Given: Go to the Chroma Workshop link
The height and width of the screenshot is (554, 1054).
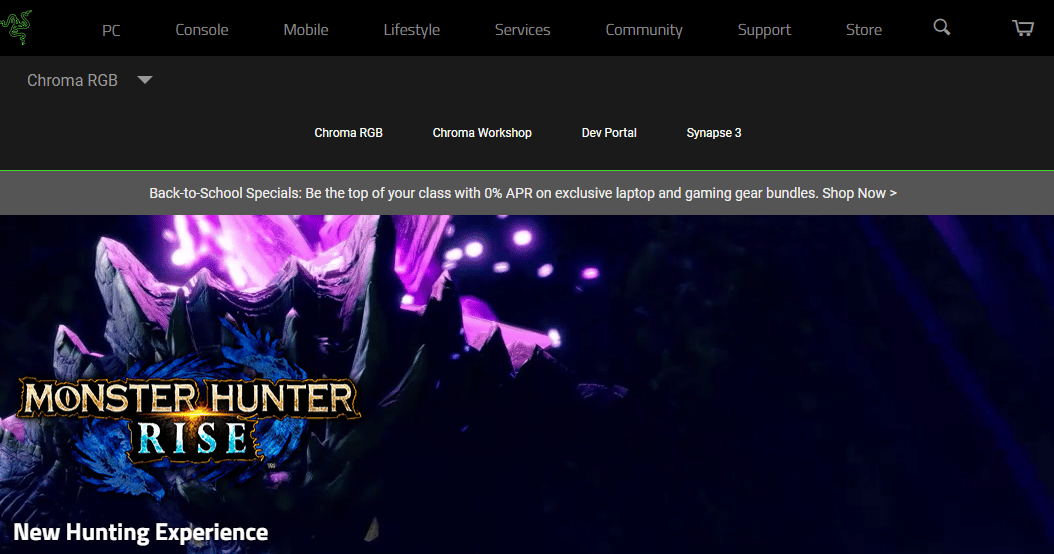Looking at the screenshot, I should 482,132.
